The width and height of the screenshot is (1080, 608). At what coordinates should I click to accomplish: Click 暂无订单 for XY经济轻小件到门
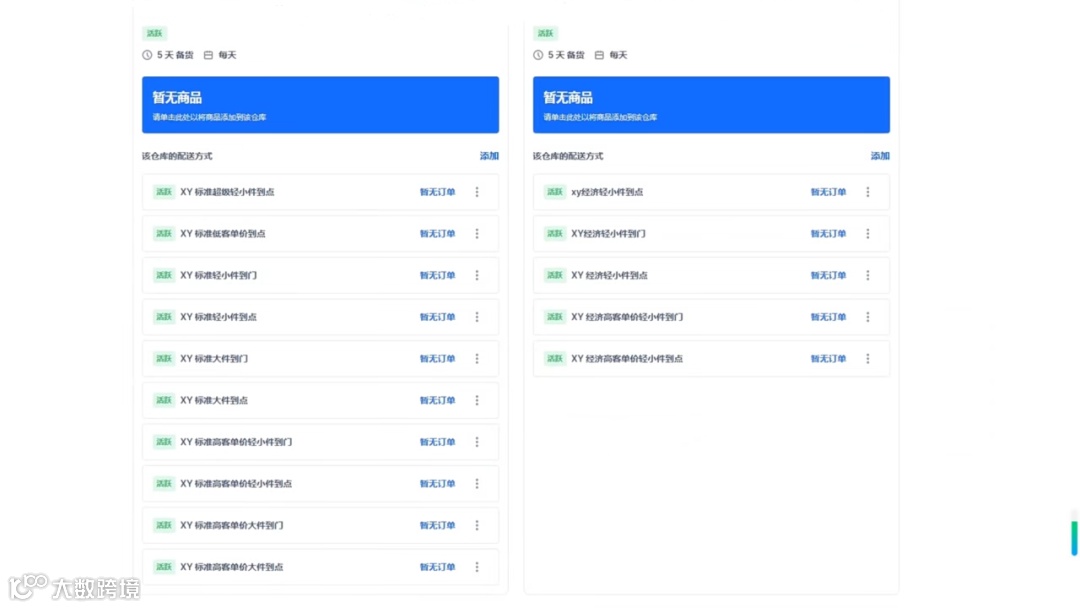pos(828,234)
